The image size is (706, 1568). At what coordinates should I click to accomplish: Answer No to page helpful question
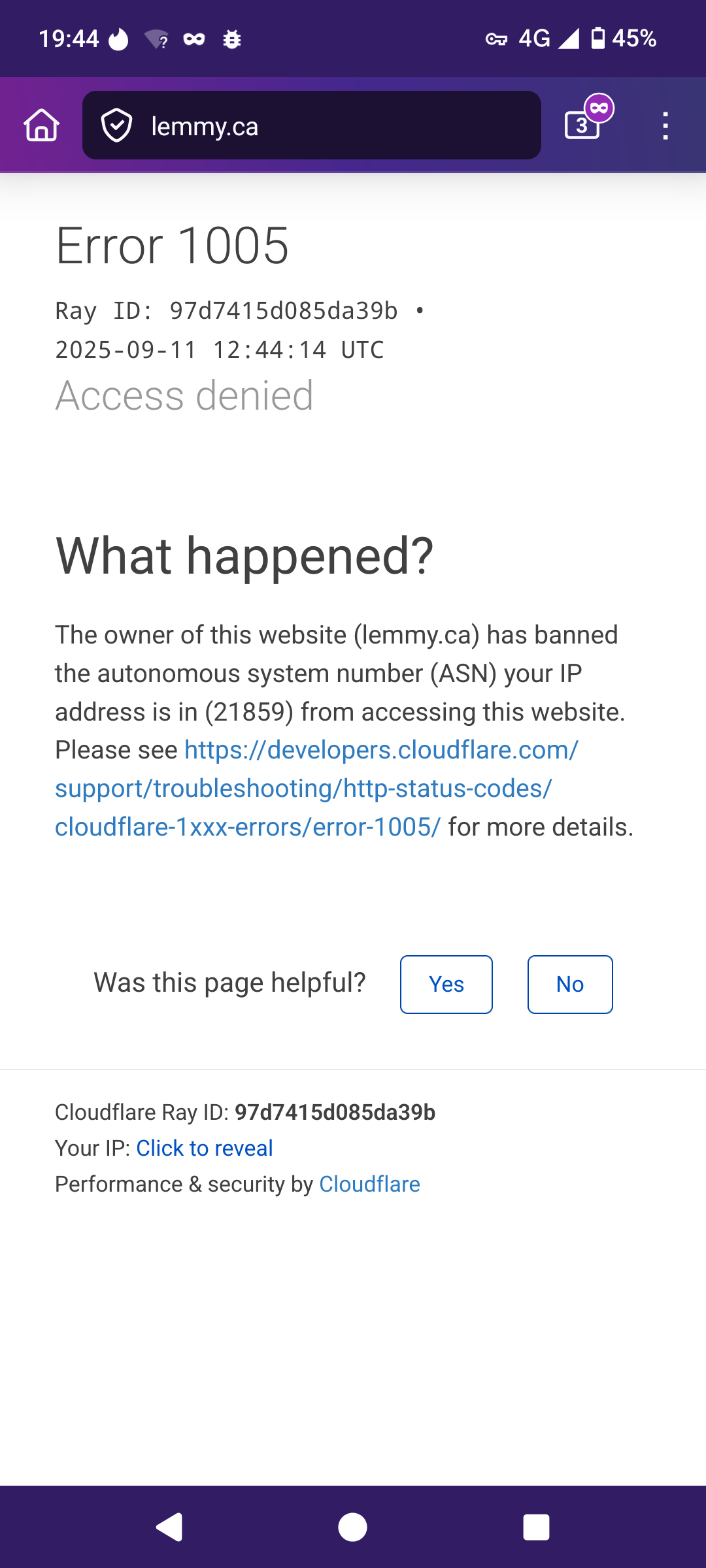(x=570, y=985)
